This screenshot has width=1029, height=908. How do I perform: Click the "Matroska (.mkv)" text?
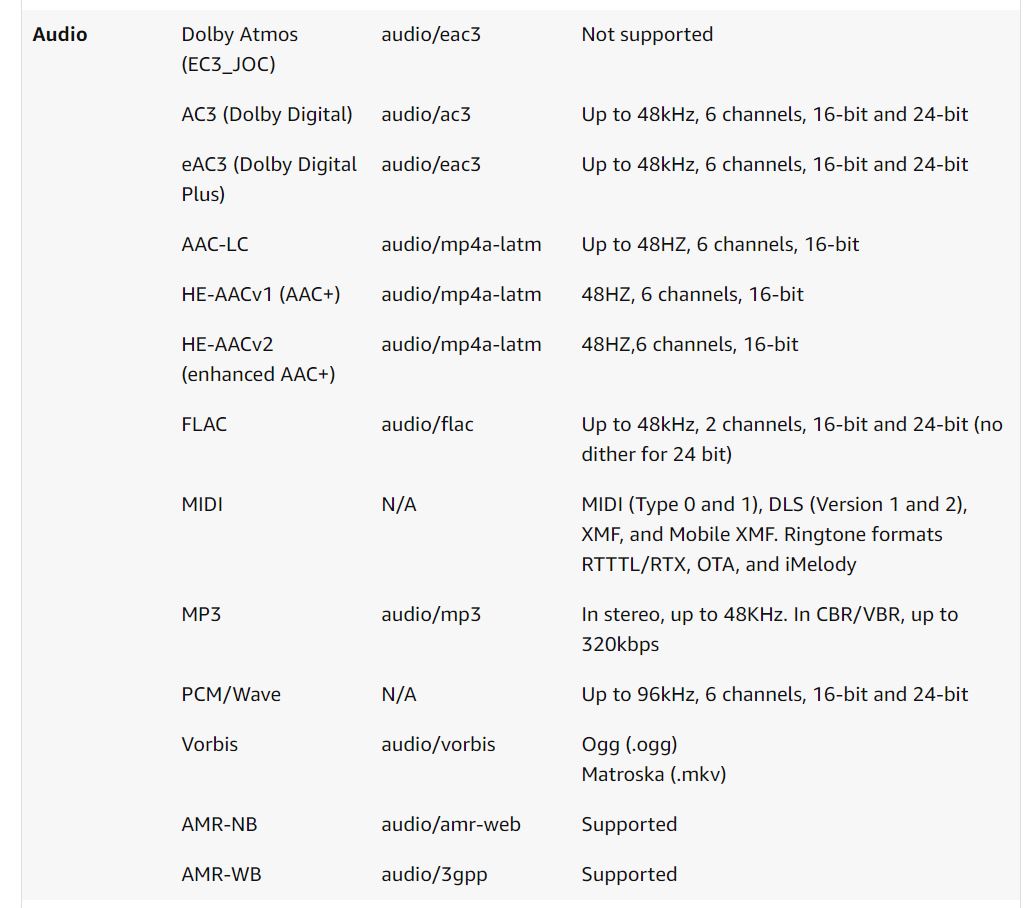tap(654, 774)
